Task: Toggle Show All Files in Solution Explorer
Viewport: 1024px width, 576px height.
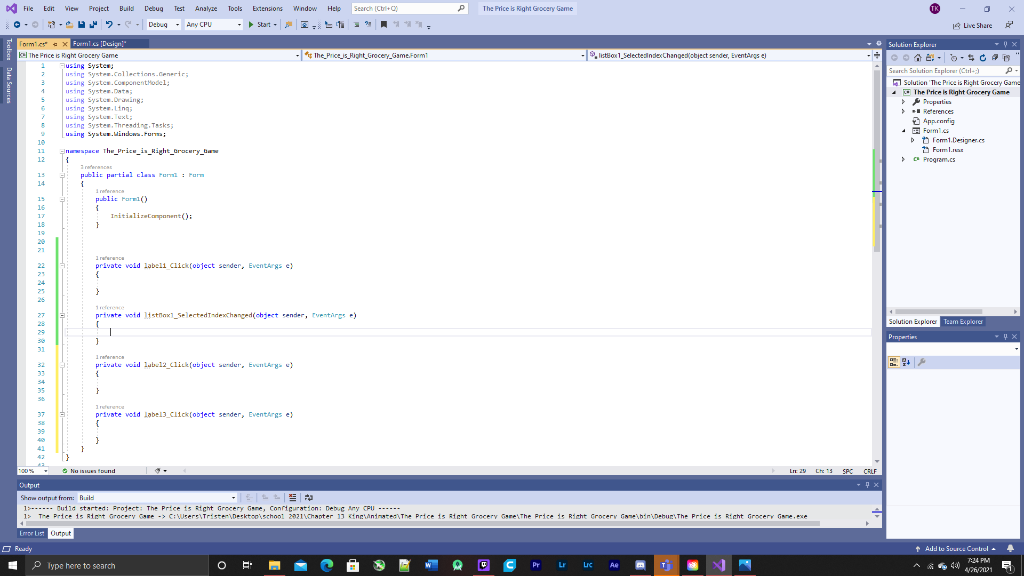Action: pyautogui.click(x=996, y=58)
